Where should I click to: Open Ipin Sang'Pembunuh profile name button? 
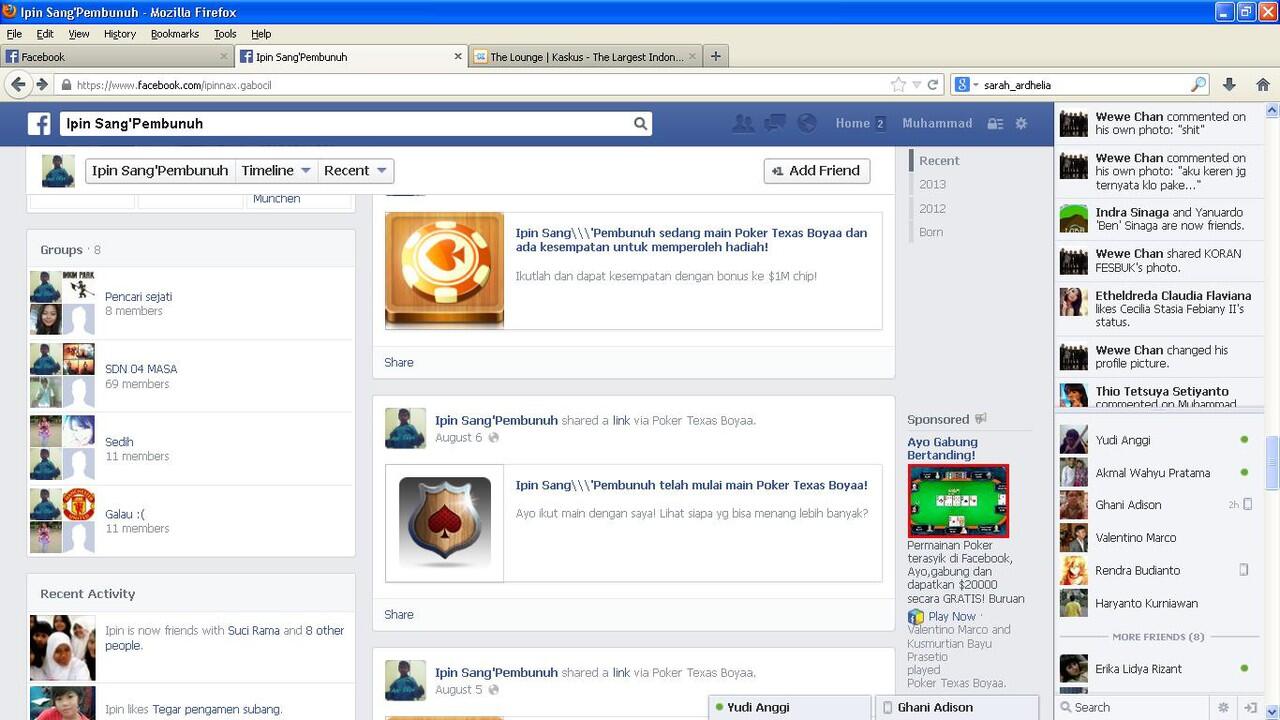click(x=160, y=171)
